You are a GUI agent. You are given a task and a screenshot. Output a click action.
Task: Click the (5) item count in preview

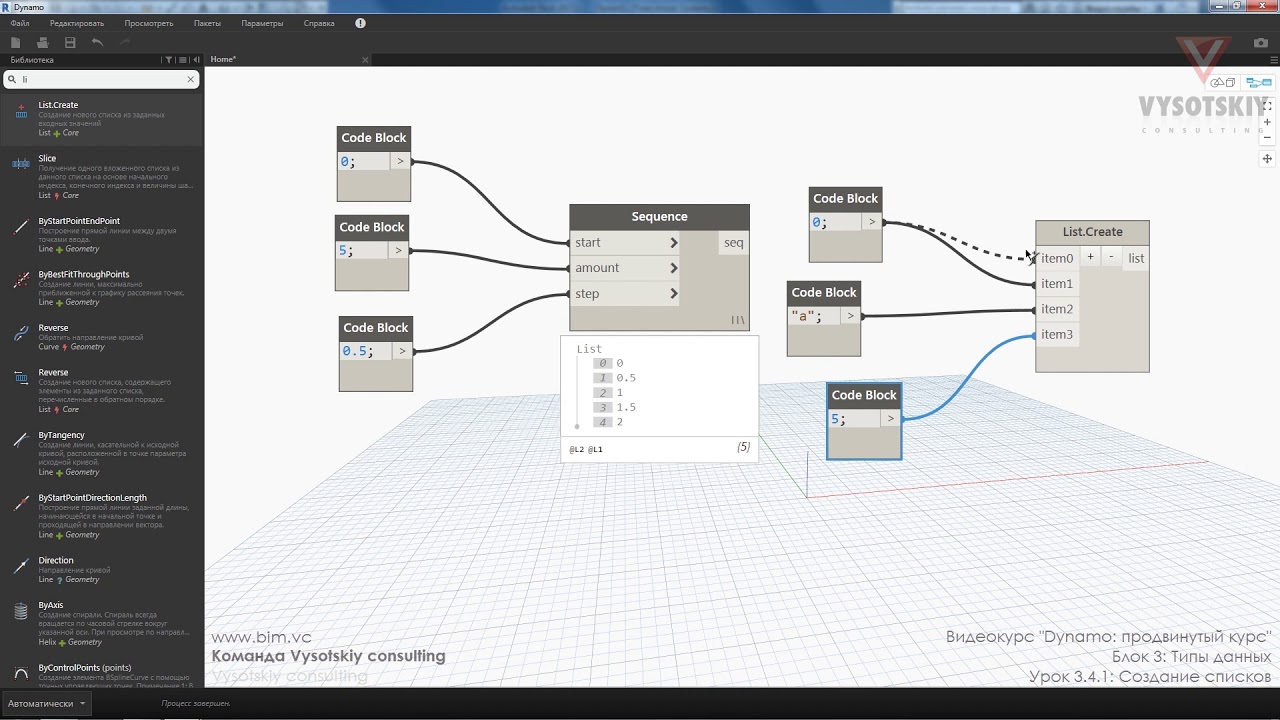(x=743, y=447)
